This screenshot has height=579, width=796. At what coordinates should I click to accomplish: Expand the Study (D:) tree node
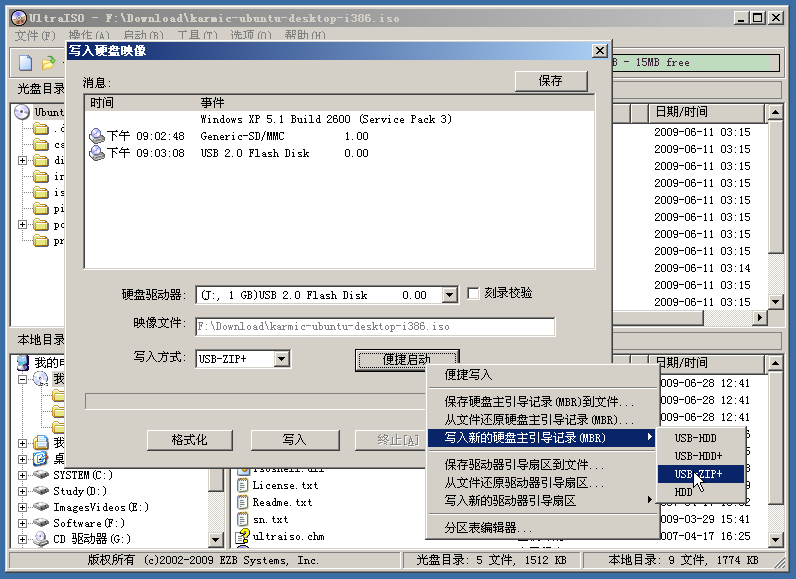pos(22,491)
